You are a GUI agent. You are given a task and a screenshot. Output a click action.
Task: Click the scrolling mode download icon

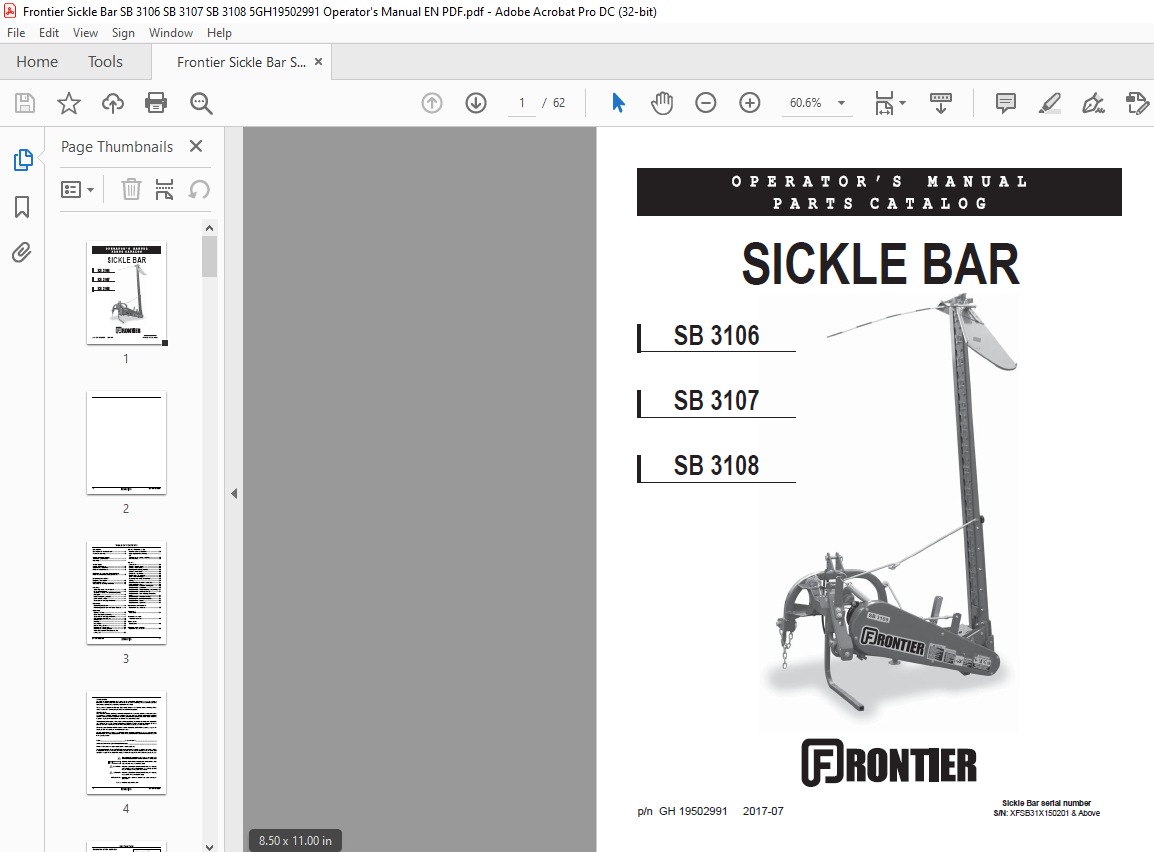[941, 103]
